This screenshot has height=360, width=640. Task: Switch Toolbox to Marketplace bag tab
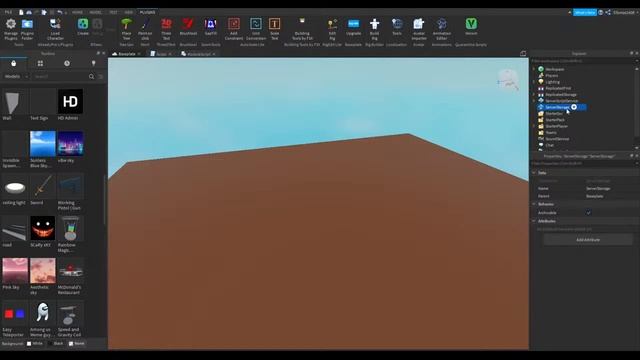[x=13, y=63]
